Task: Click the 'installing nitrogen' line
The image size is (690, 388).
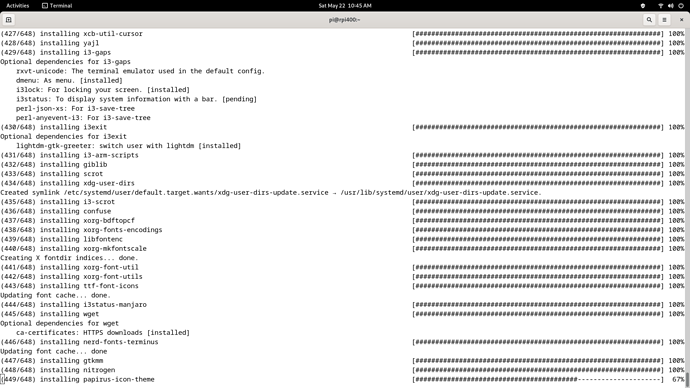Action: (x=57, y=370)
